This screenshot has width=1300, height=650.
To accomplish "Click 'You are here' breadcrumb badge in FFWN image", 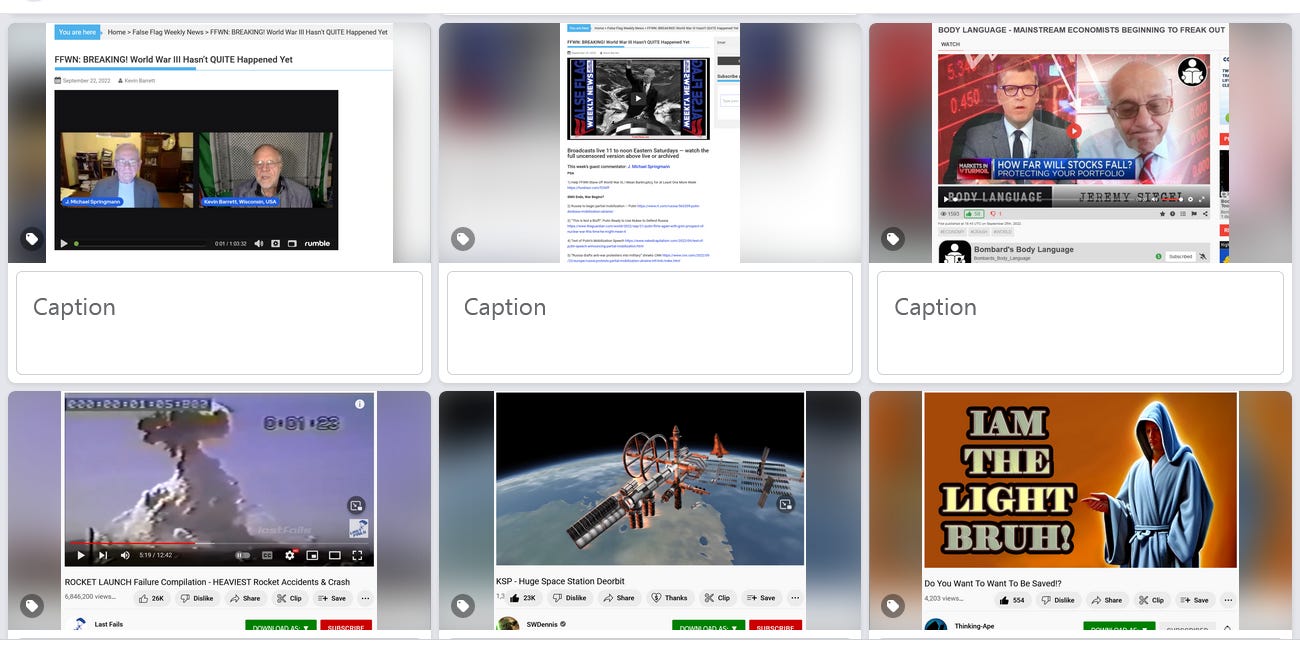I will 78,32.
